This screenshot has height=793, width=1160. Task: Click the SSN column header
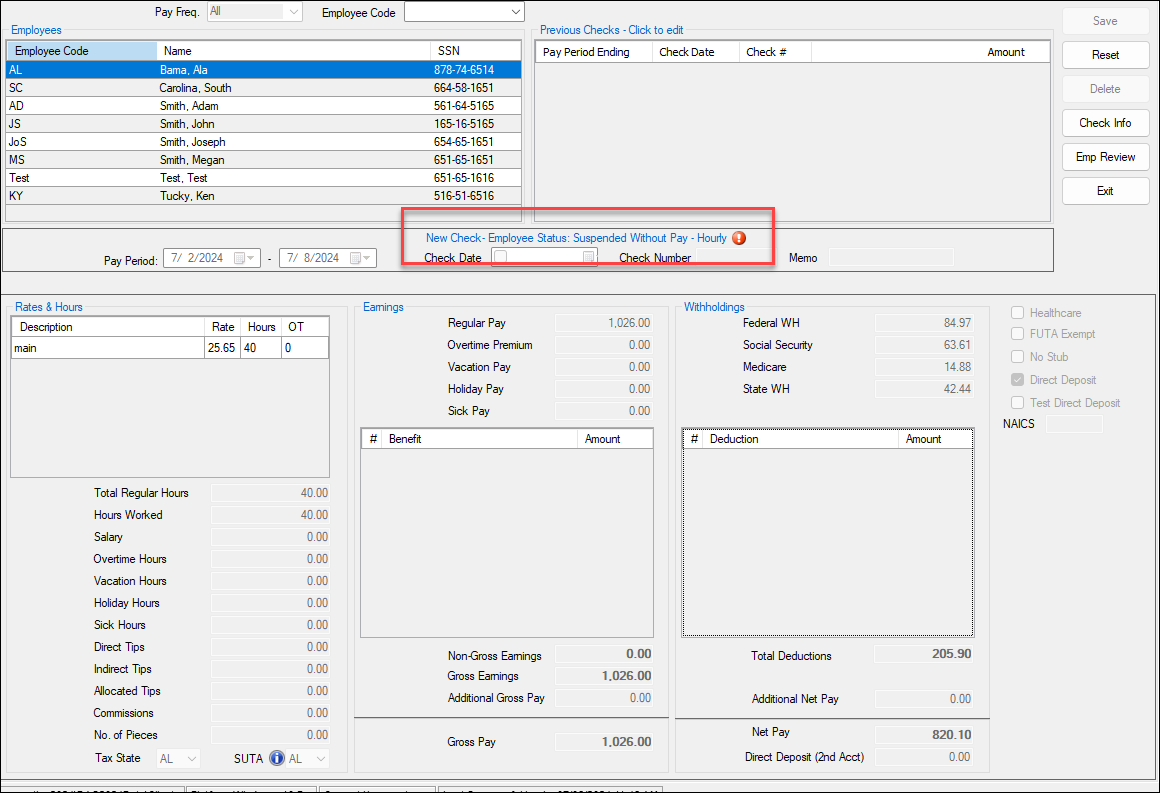(475, 51)
